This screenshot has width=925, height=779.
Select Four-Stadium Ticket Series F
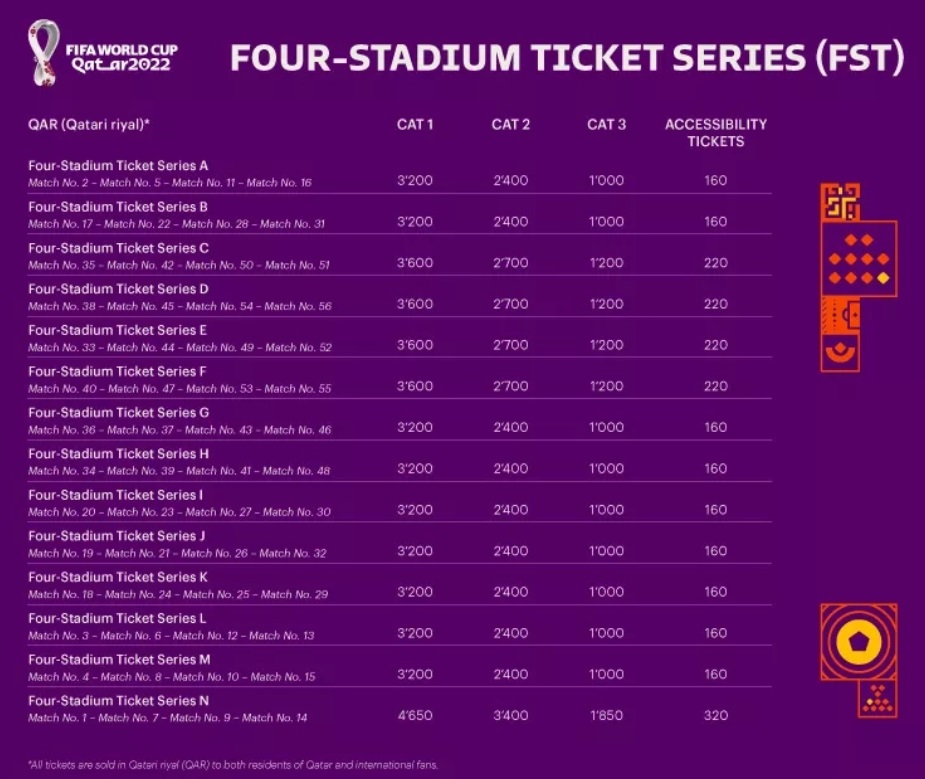[x=119, y=372]
